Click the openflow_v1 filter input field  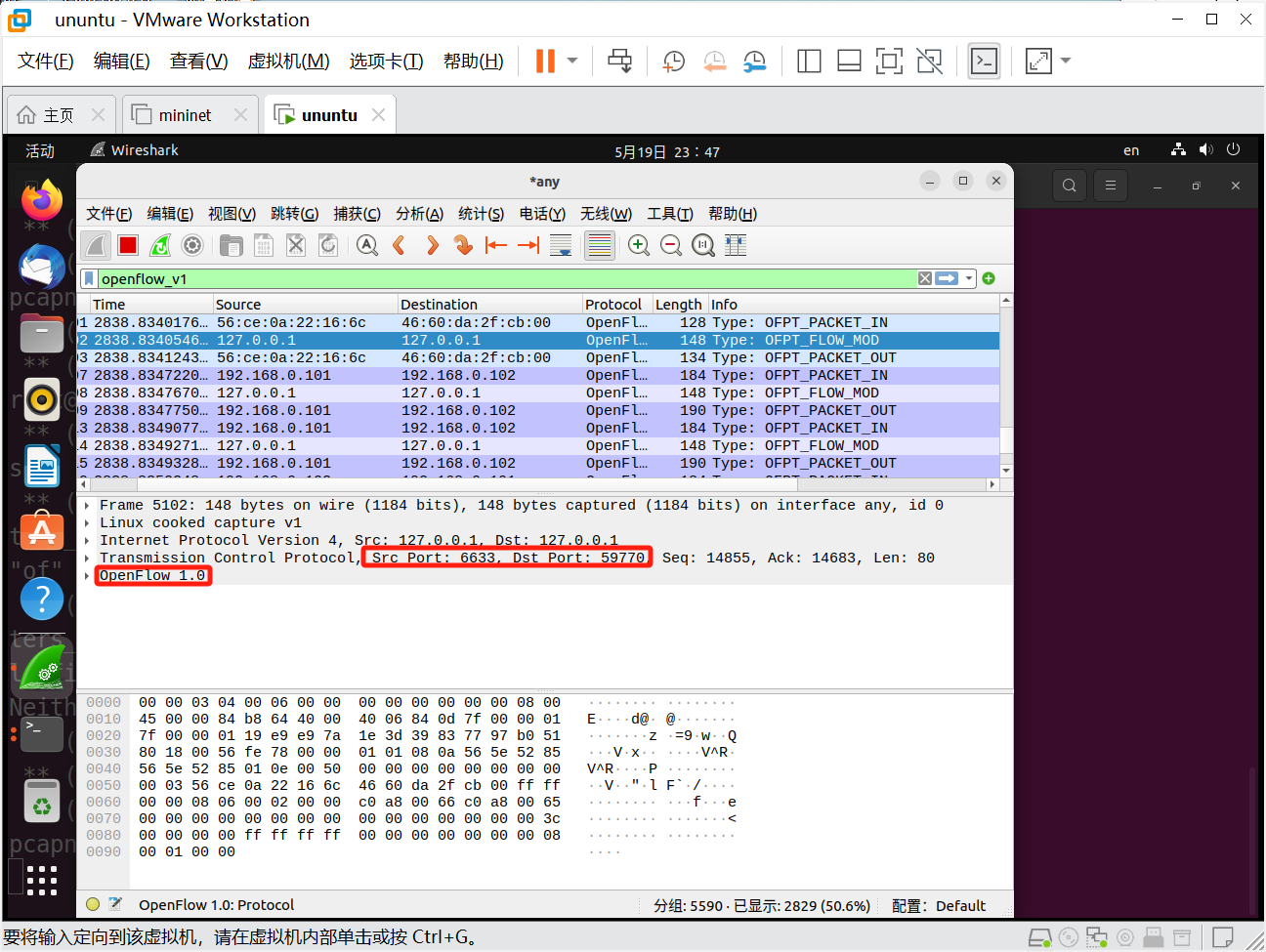(506, 278)
